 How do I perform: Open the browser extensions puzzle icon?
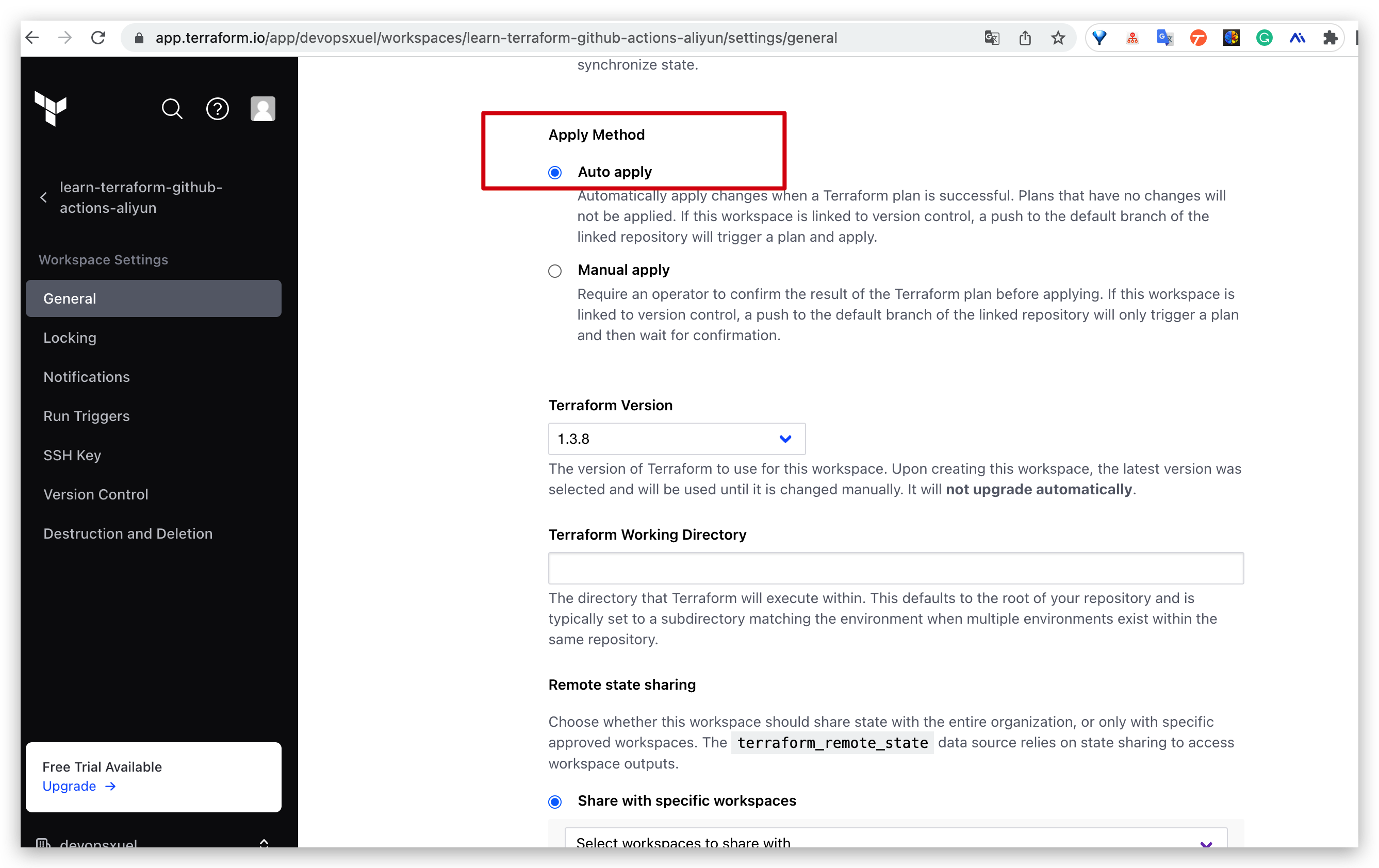pyautogui.click(x=1329, y=38)
